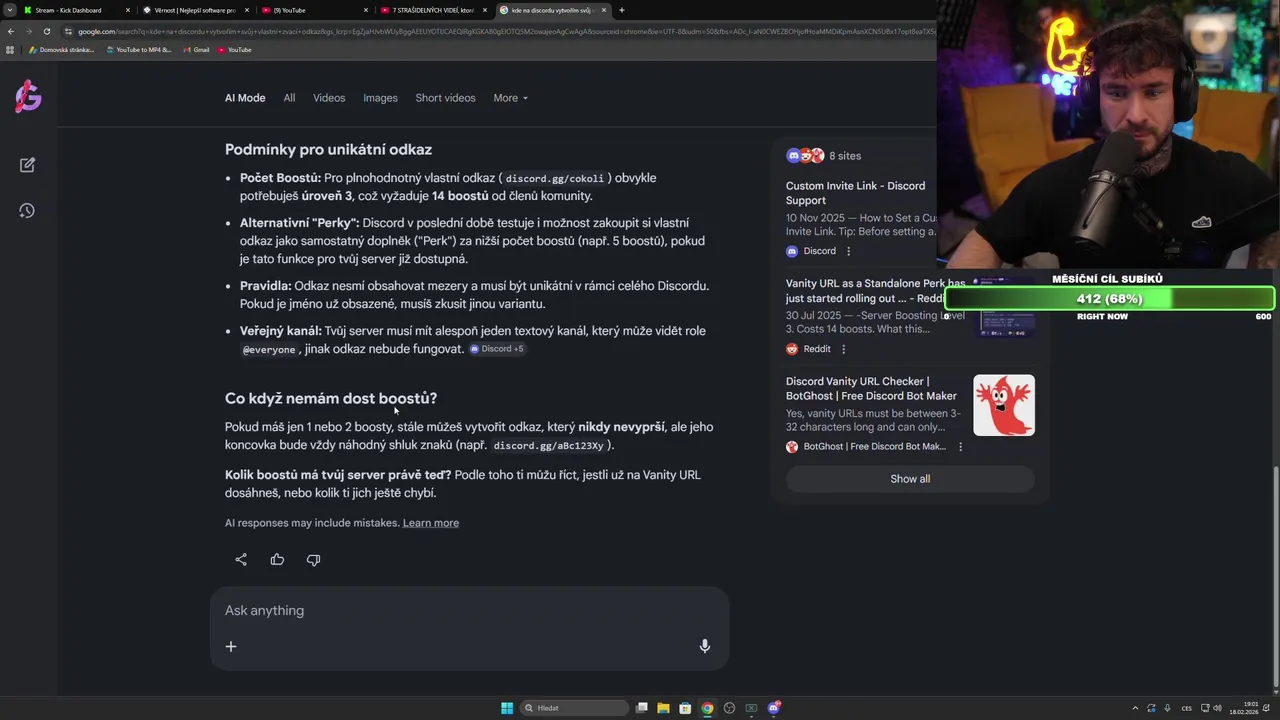Screen dimensions: 1280x720
Task: Start voice input with the microphone icon
Action: [x=705, y=646]
